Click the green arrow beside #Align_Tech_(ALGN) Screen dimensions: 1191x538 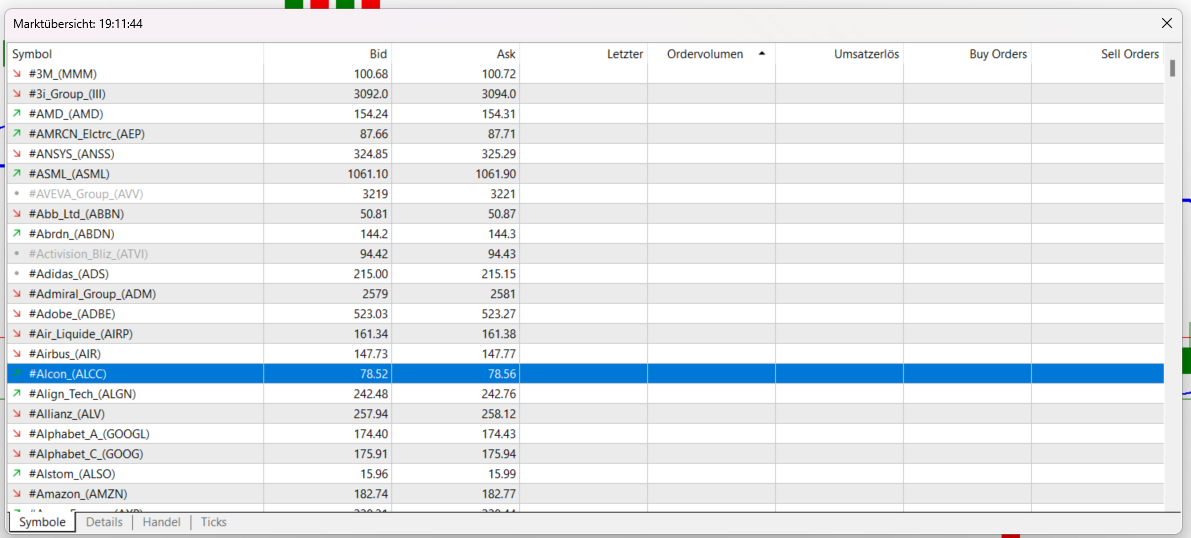(x=17, y=394)
